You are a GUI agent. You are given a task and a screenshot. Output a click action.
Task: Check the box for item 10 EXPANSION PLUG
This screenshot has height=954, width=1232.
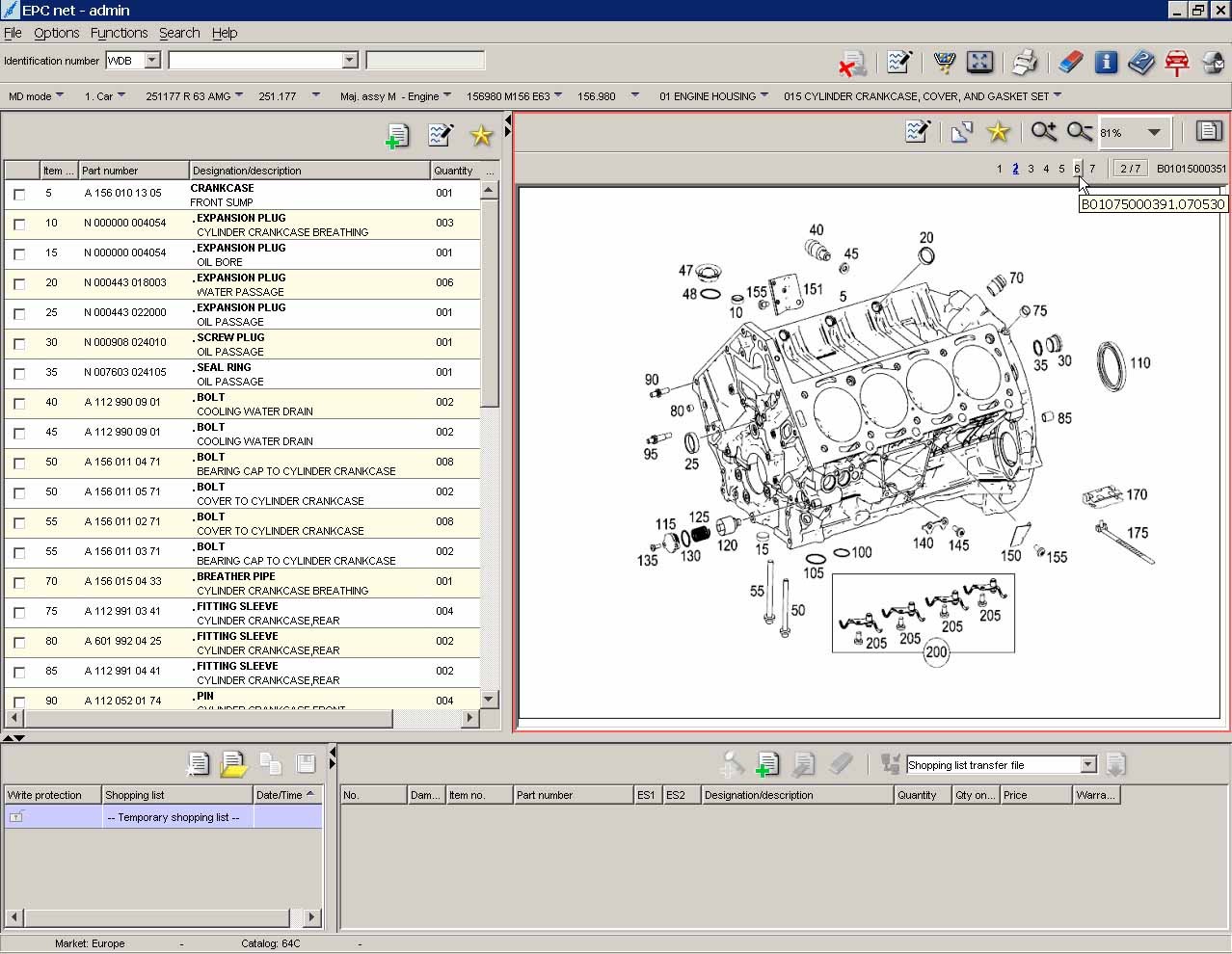coord(19,224)
